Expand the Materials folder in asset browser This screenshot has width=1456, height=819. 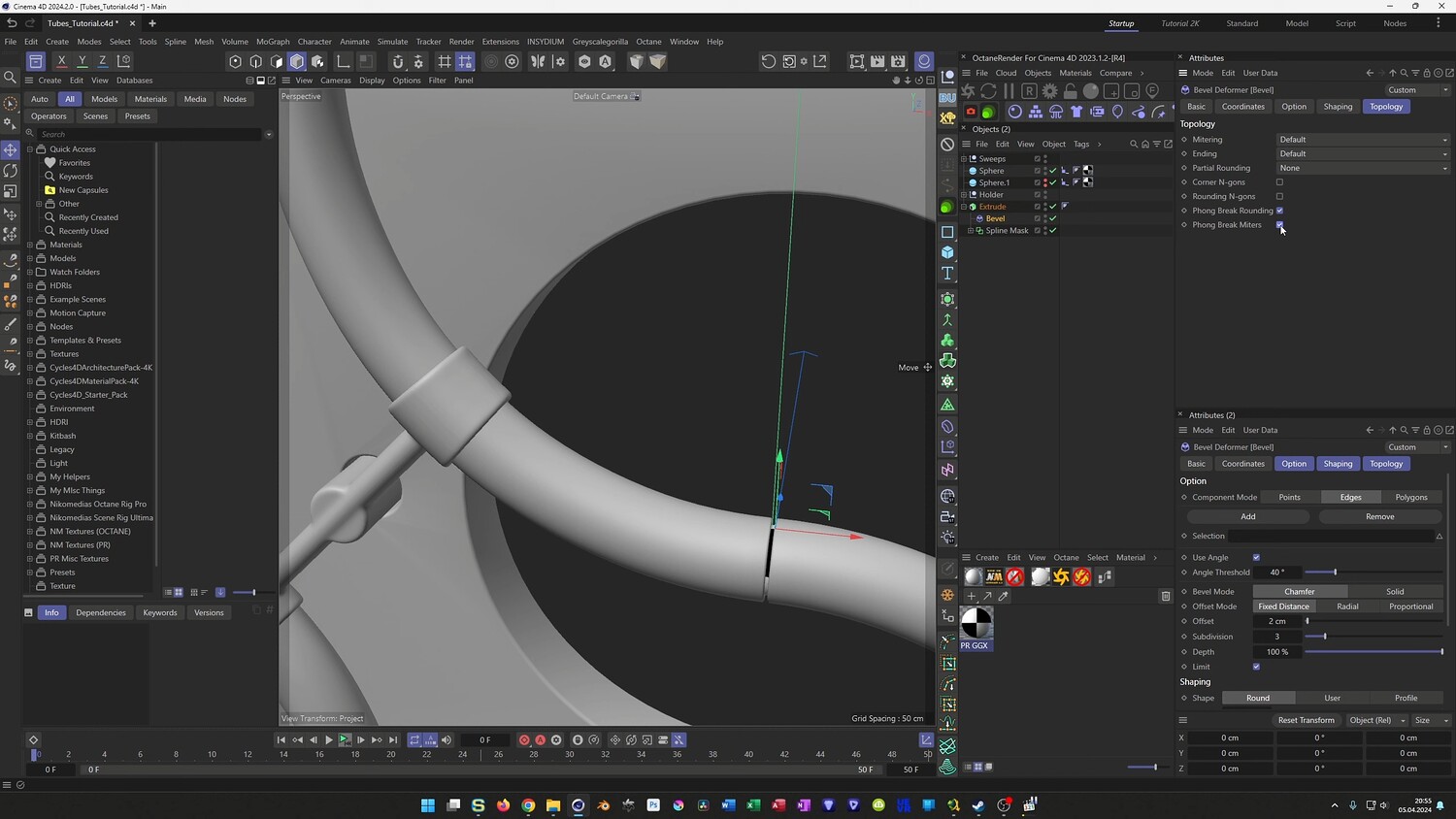(30, 245)
